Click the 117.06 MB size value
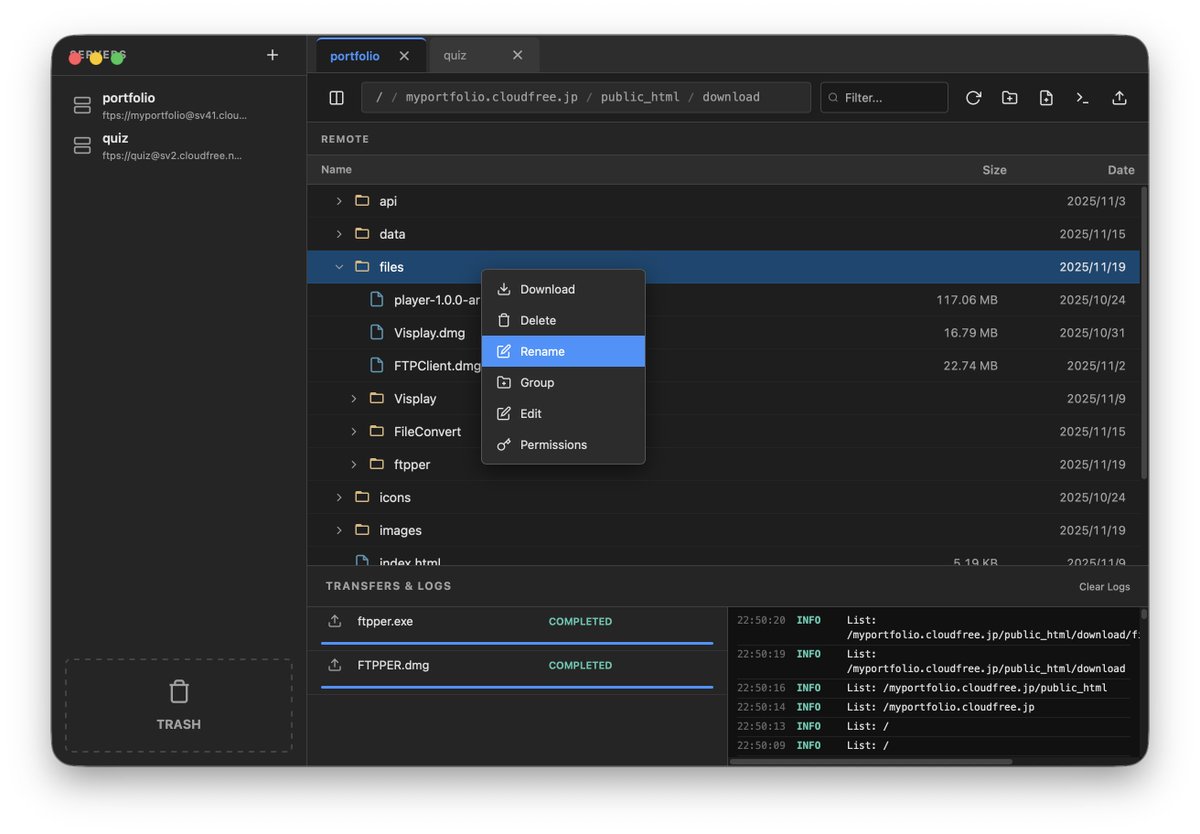Image resolution: width=1200 pixels, height=834 pixels. click(x=967, y=300)
